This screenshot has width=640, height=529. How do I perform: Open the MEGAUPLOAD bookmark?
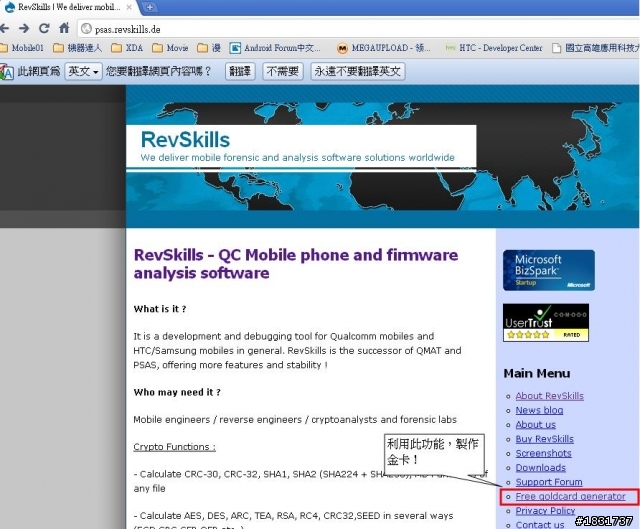point(384,48)
